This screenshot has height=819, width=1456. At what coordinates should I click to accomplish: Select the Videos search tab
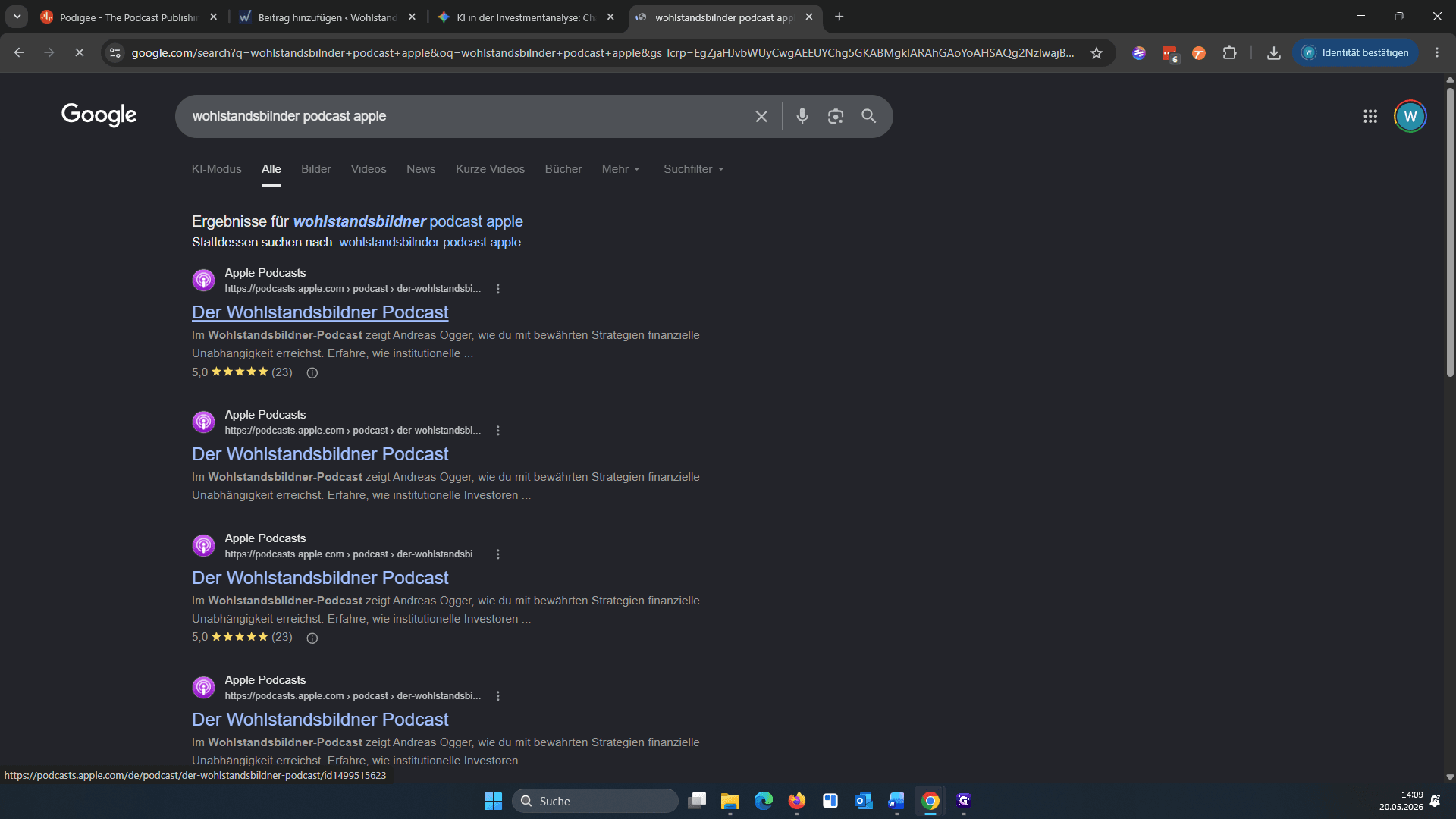[x=369, y=169]
